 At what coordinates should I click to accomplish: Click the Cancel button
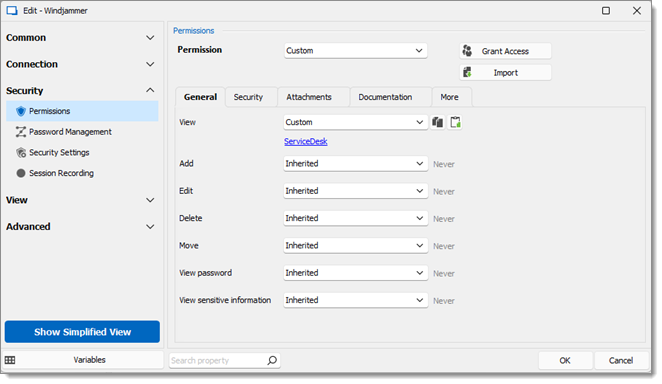621,361
